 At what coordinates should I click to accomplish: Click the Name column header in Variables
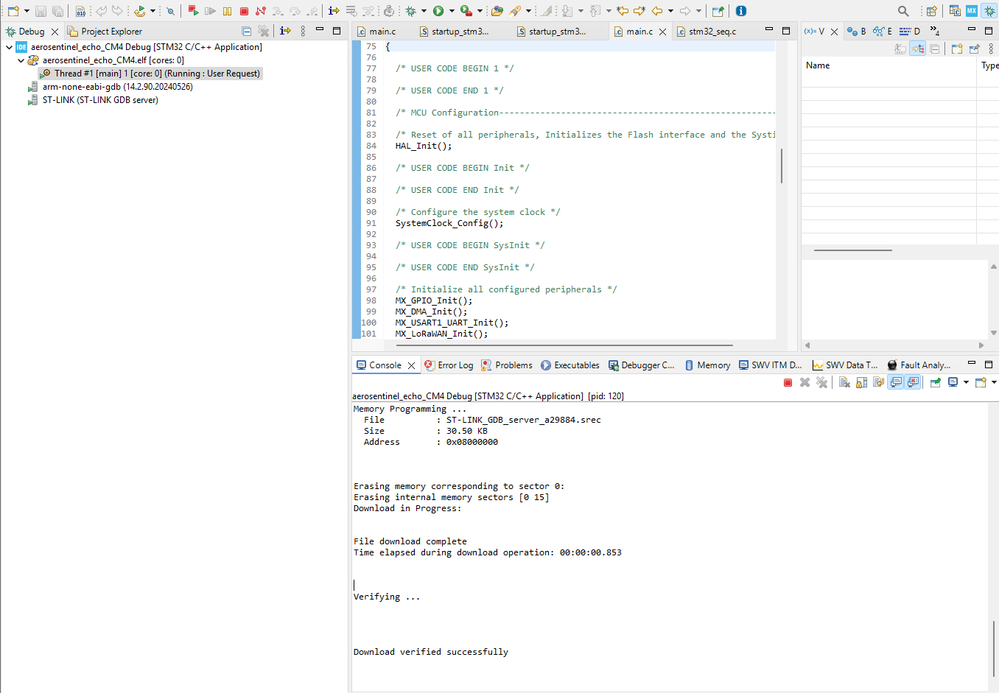(888, 66)
